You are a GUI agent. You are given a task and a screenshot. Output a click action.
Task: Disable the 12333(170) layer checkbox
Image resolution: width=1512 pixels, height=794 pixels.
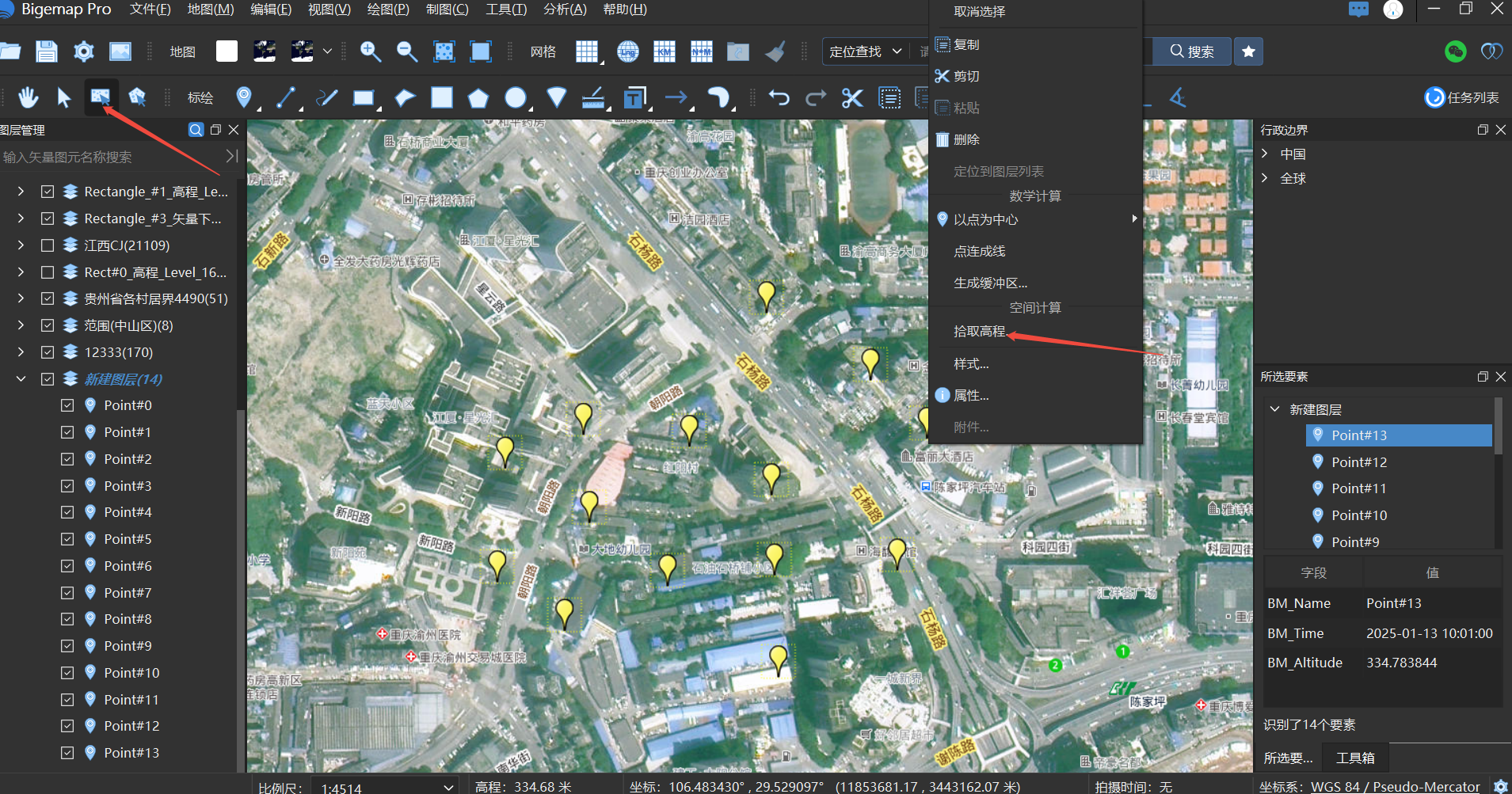click(47, 351)
